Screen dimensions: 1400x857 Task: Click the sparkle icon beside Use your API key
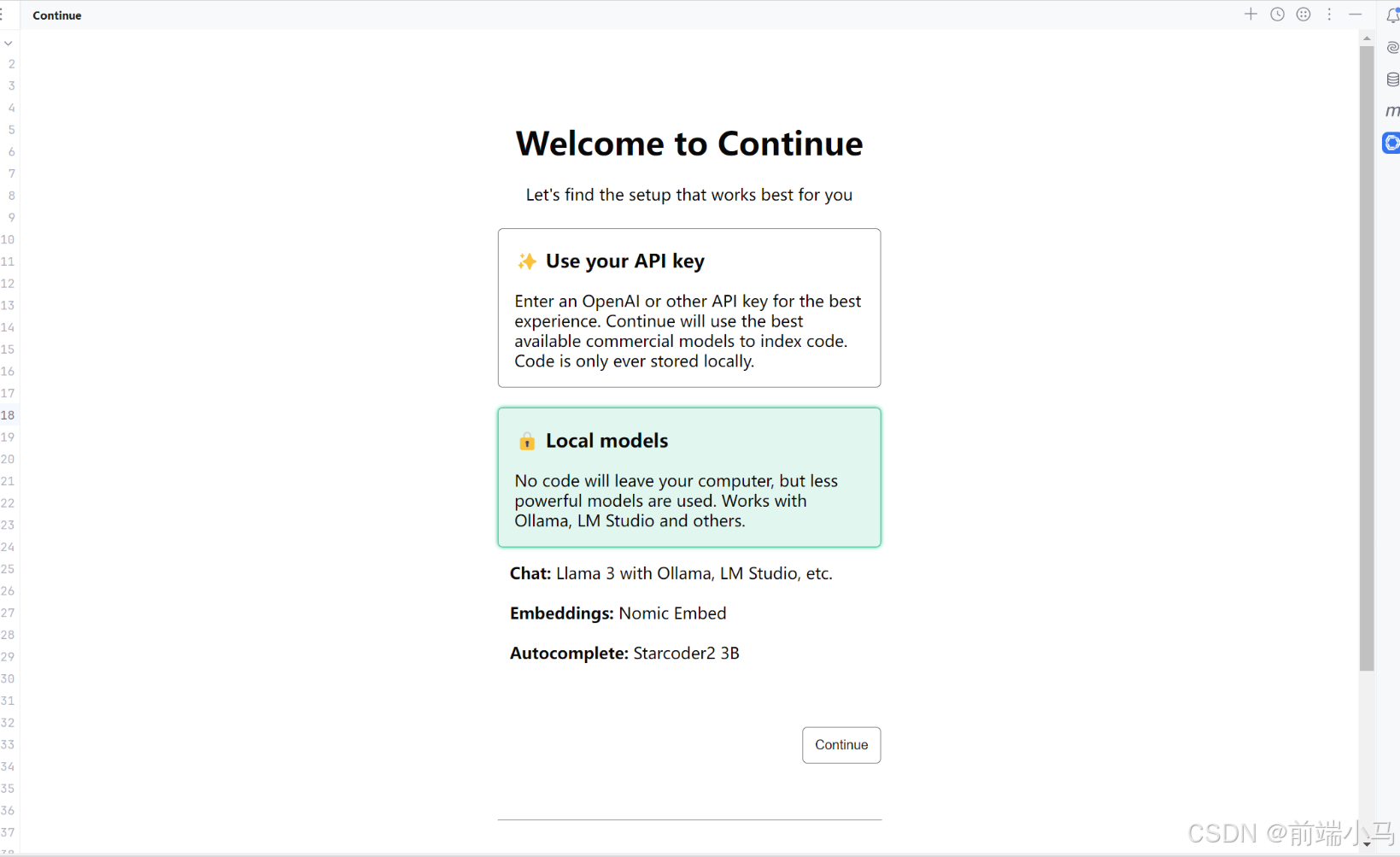point(527,261)
